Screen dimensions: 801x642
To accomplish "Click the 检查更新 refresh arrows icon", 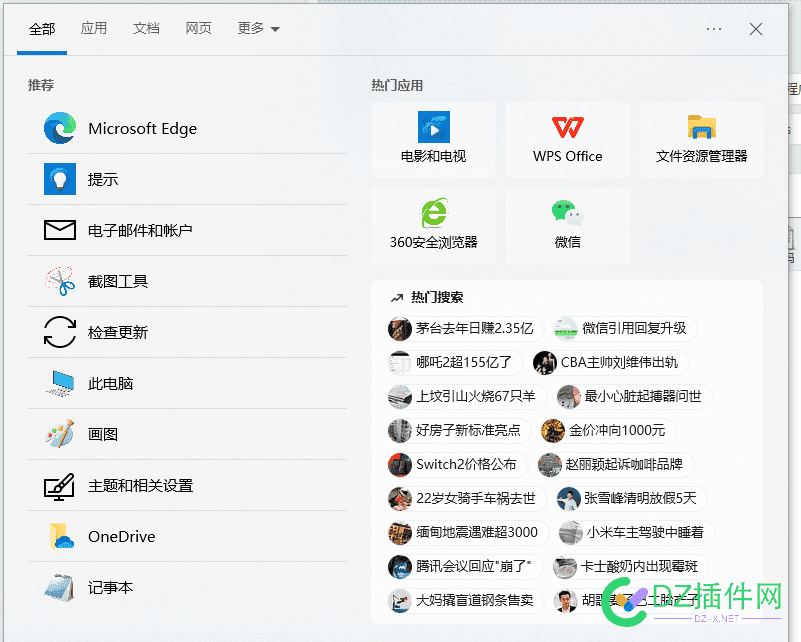I will (x=60, y=332).
